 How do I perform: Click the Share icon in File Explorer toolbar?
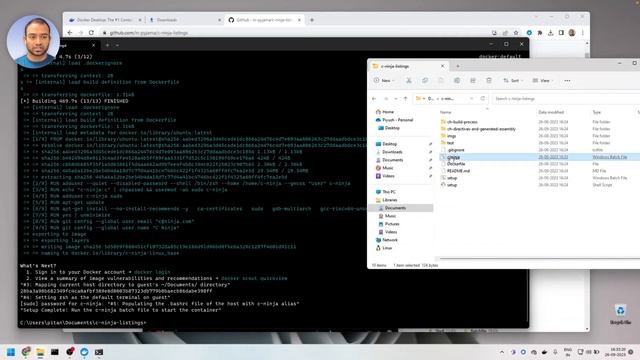tap(473, 81)
